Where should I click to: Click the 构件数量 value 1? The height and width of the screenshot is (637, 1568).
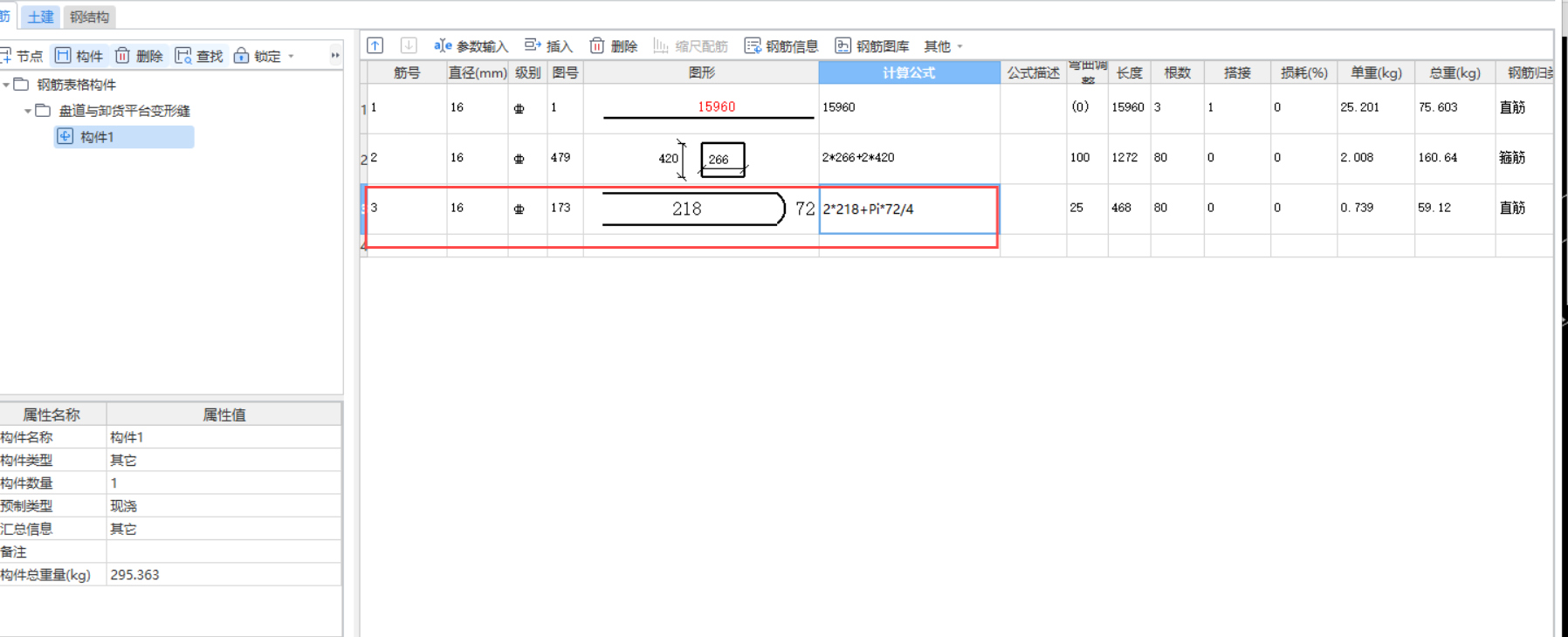(224, 483)
